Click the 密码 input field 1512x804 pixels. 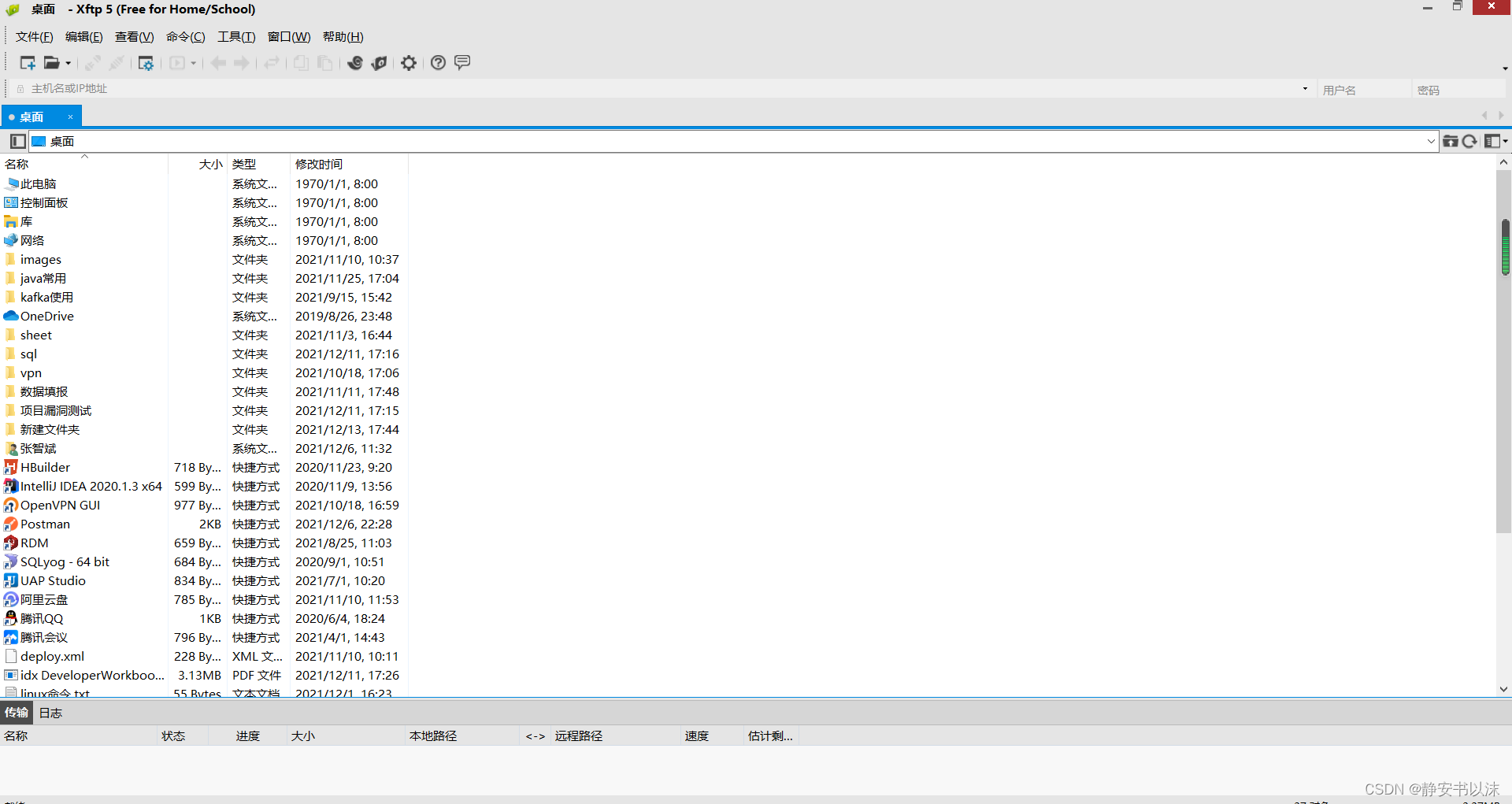[1458, 90]
